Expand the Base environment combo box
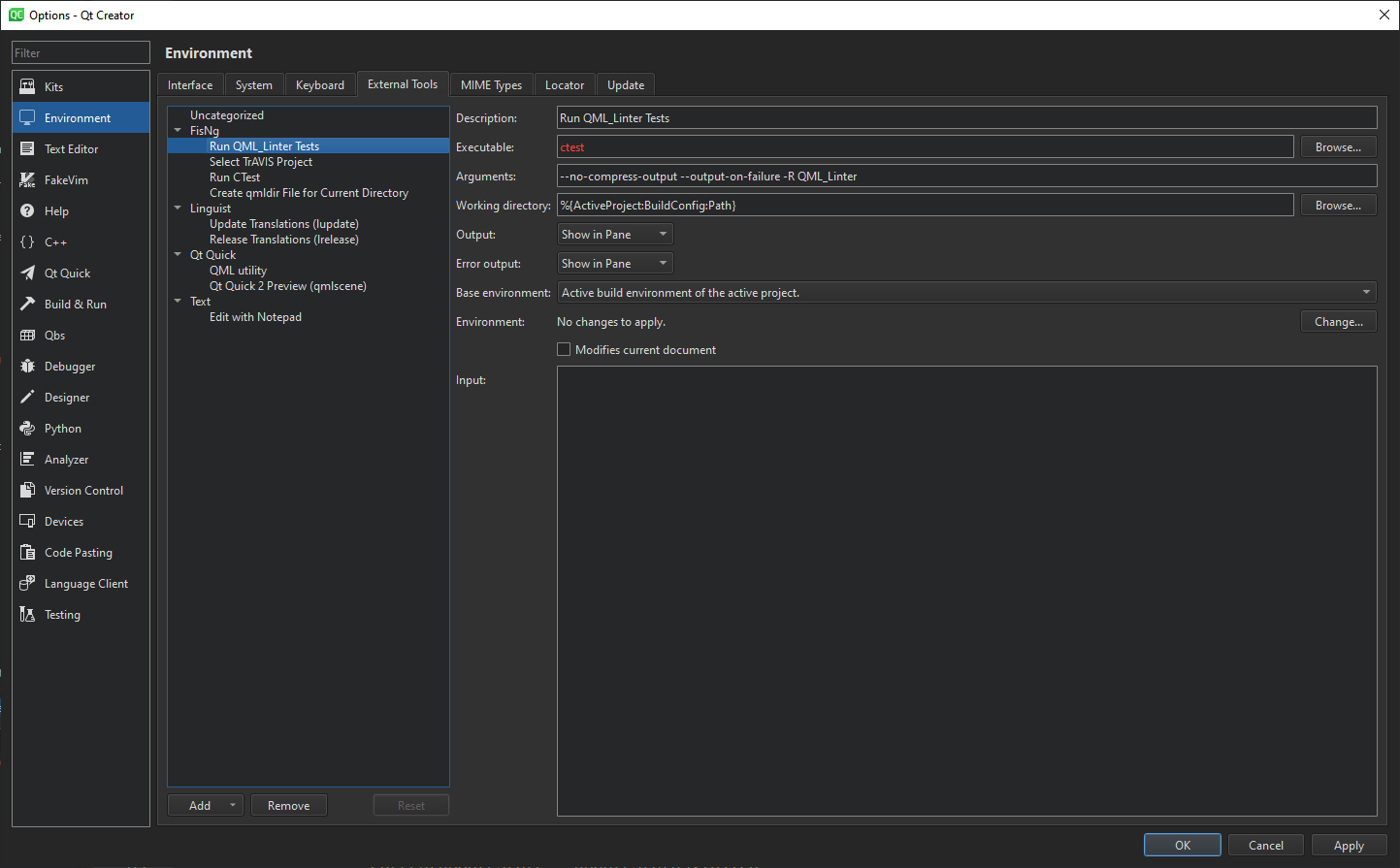Image resolution: width=1400 pixels, height=868 pixels. (966, 293)
